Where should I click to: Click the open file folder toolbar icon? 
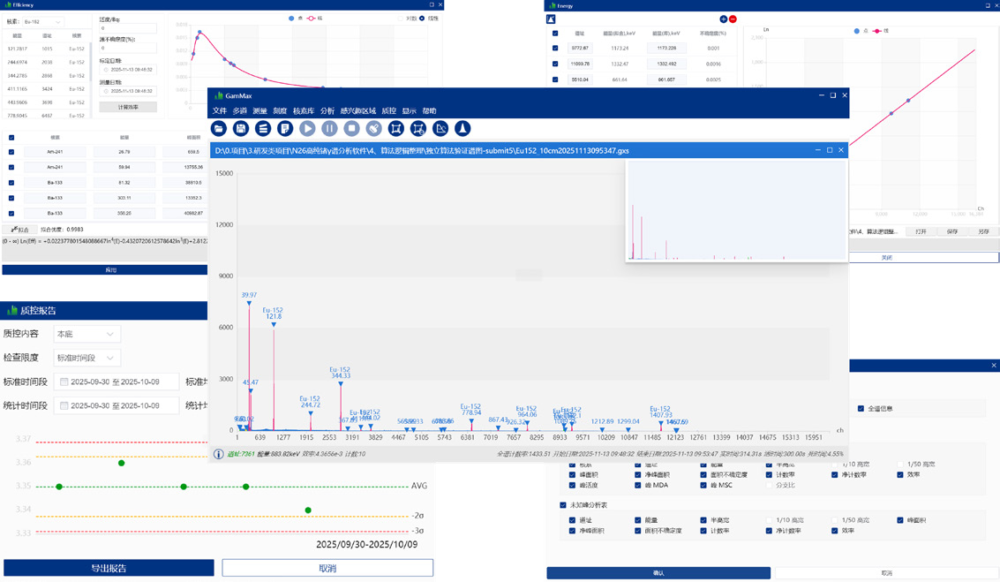(x=219, y=129)
